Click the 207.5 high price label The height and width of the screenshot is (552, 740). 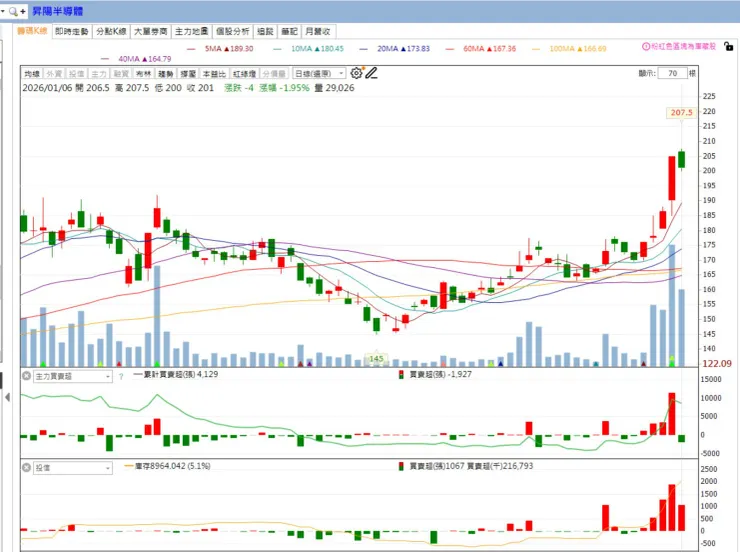tap(681, 112)
